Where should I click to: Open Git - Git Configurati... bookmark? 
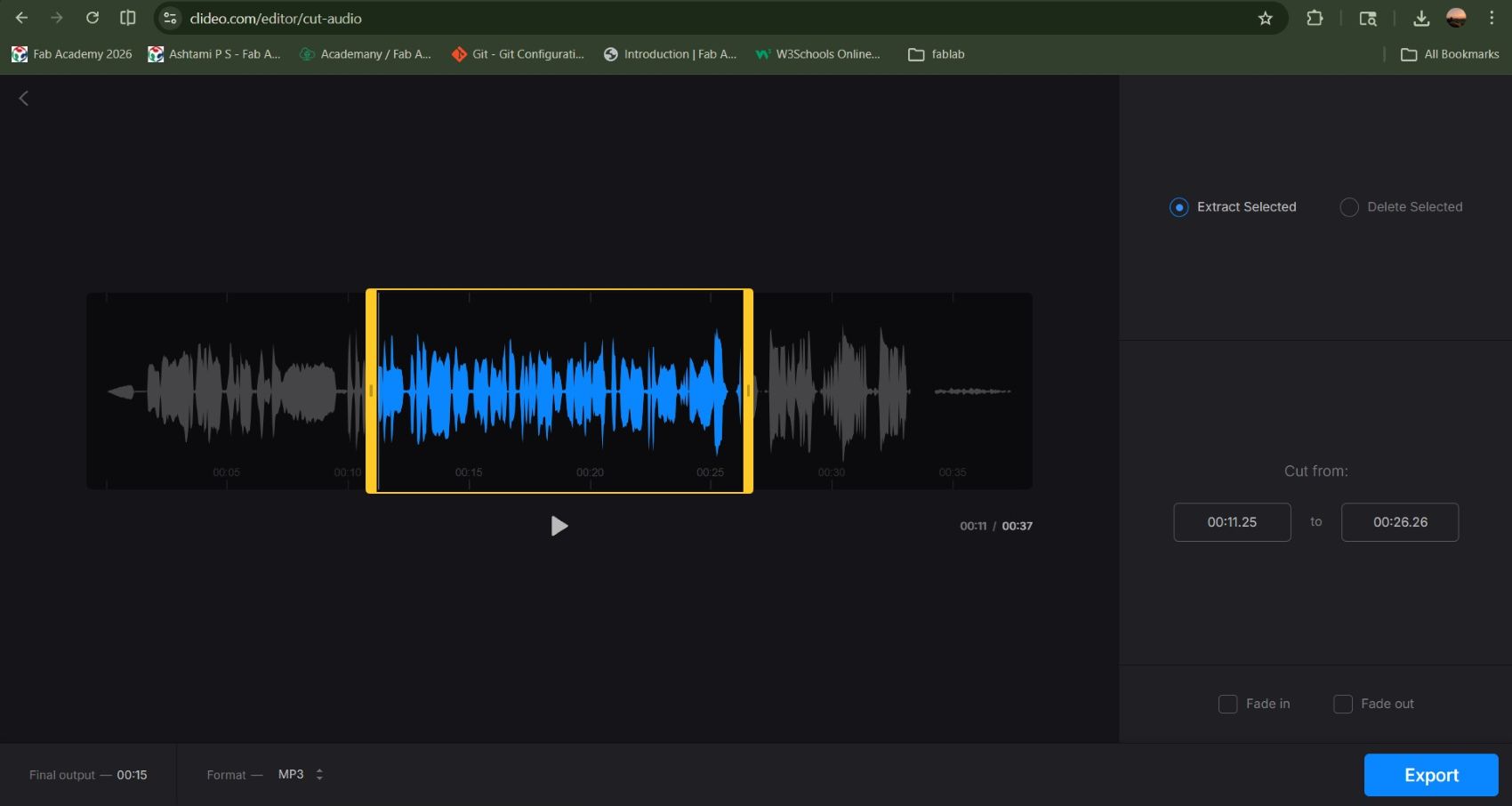tap(518, 54)
